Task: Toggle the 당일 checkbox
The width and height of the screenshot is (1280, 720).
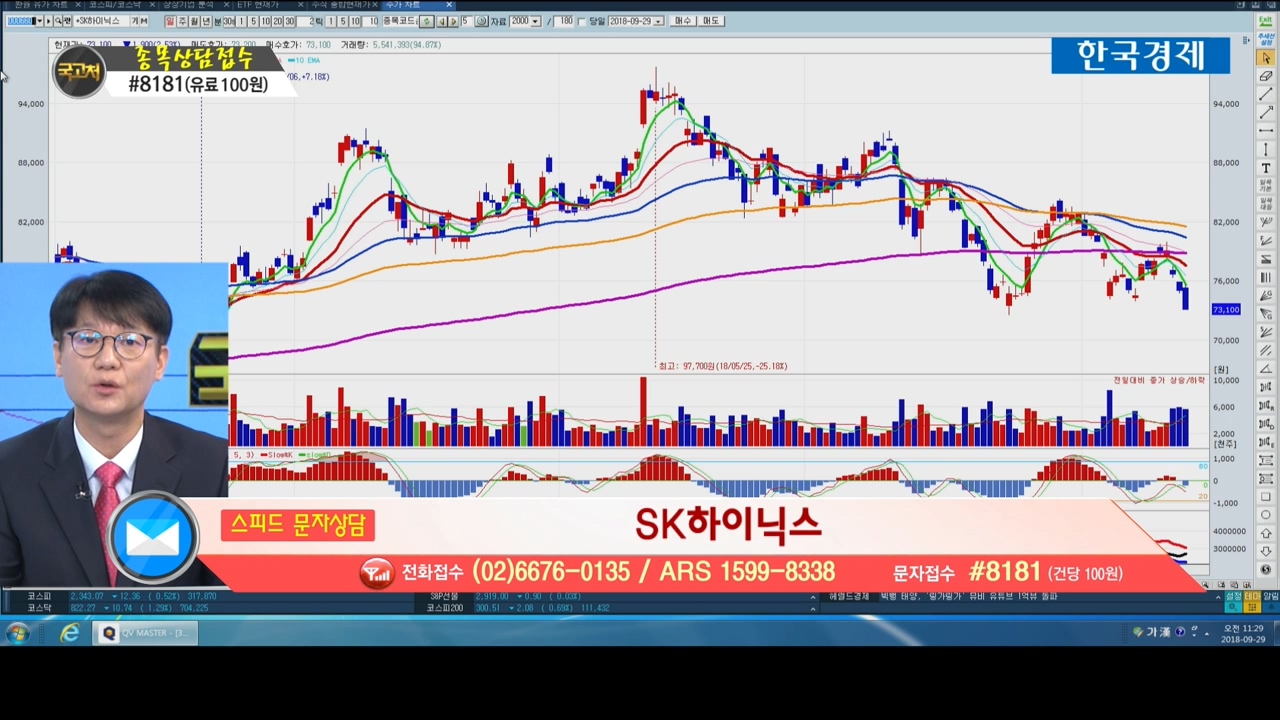Action: coord(584,21)
